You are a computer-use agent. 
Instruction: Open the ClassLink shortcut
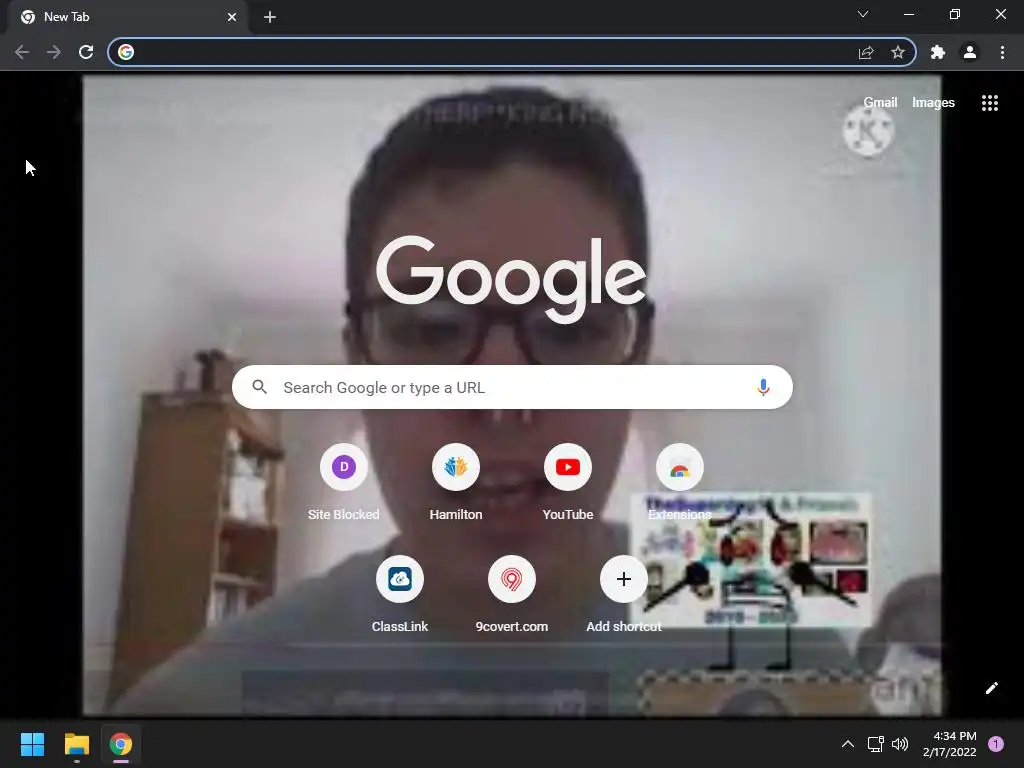pos(400,579)
